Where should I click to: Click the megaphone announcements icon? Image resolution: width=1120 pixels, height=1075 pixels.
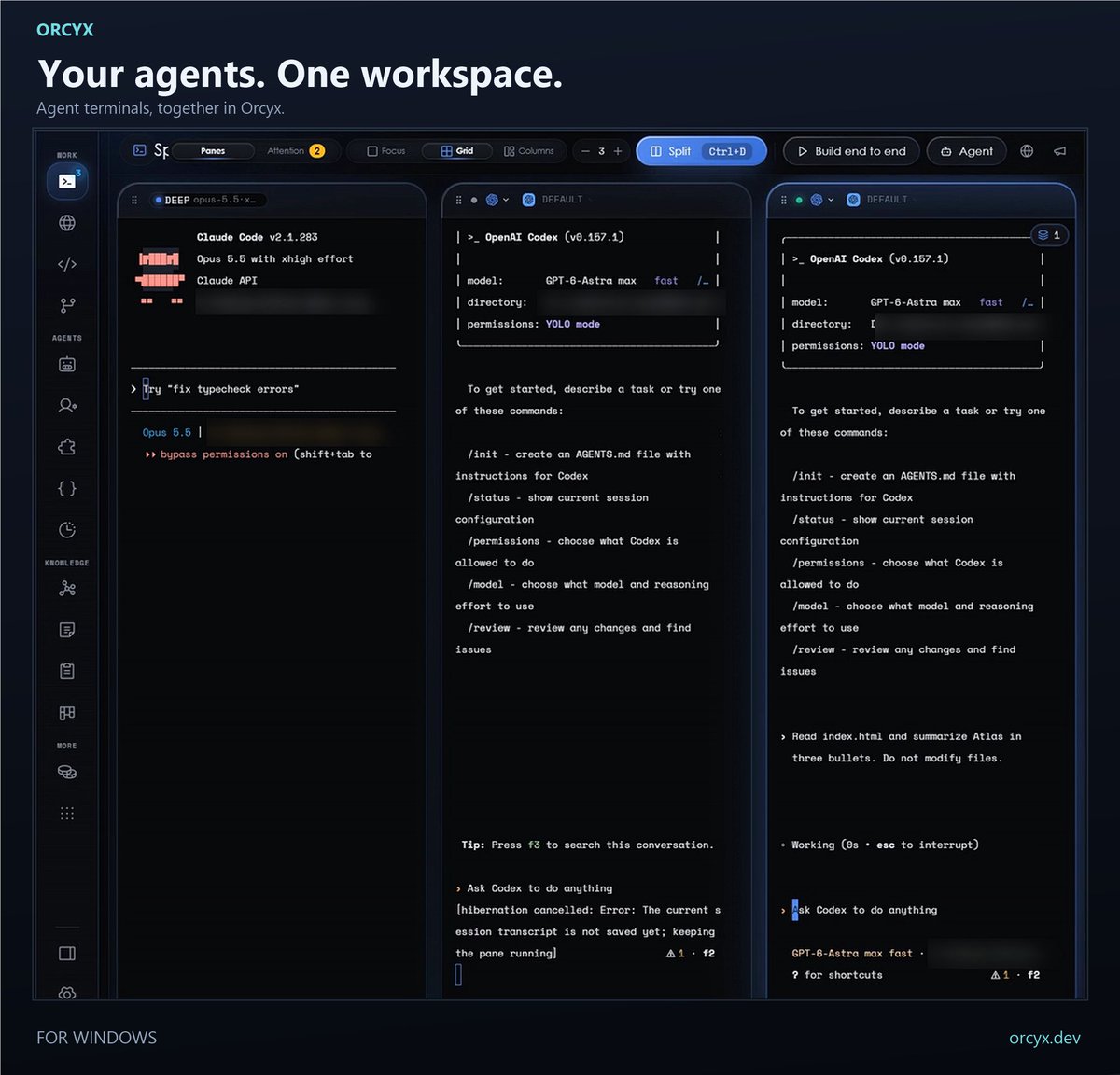(1059, 151)
